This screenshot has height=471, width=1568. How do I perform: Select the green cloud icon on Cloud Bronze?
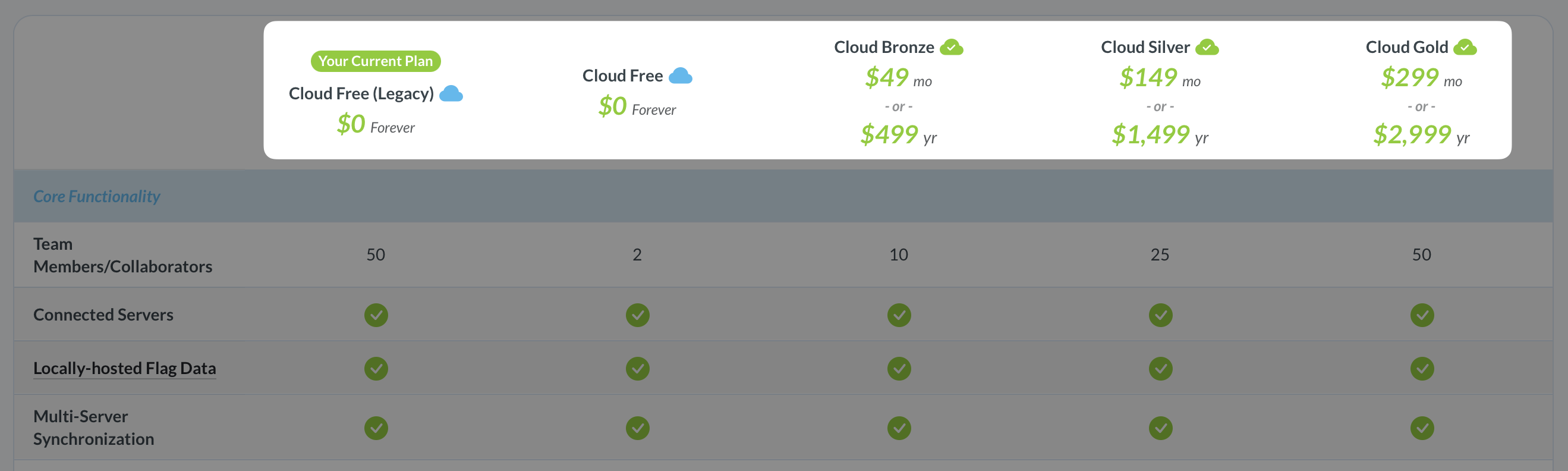pyautogui.click(x=952, y=46)
